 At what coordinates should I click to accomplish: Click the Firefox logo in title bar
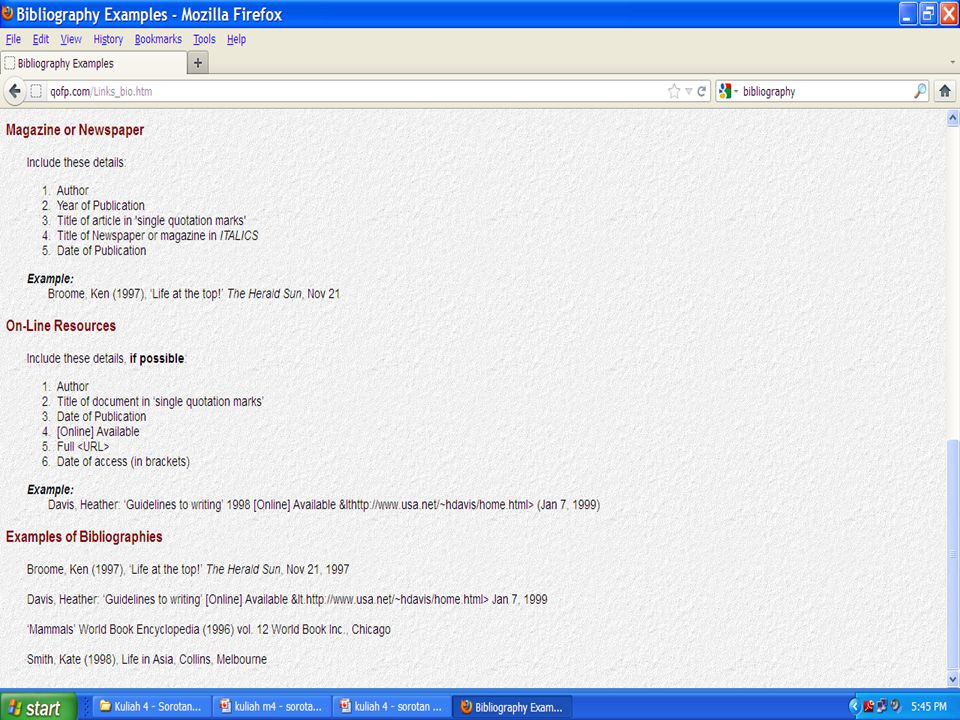click(x=7, y=13)
